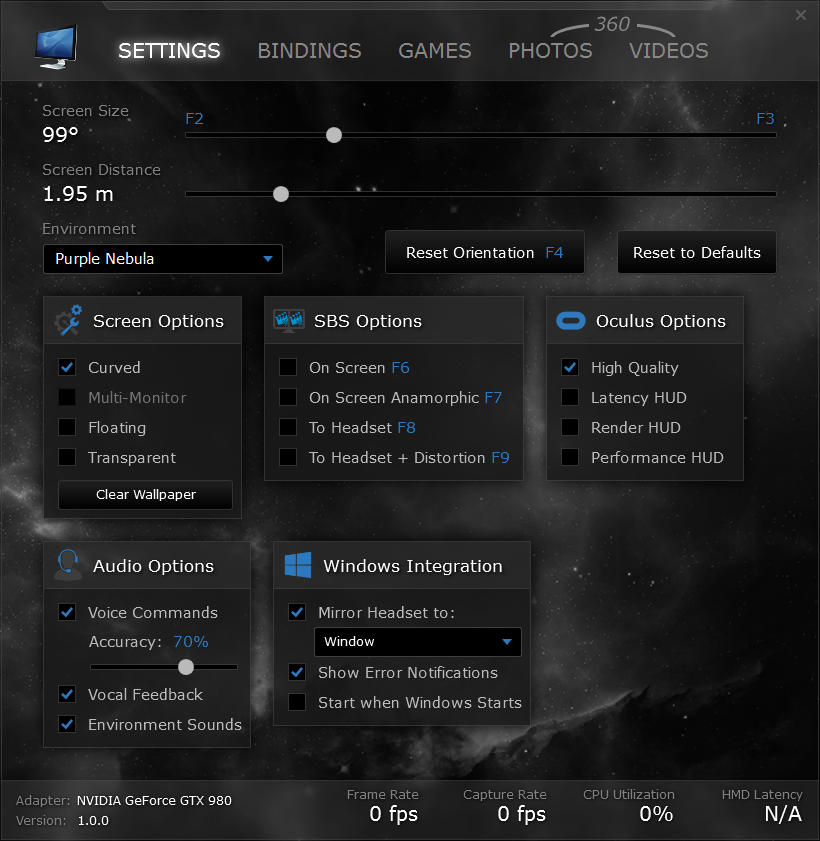Image resolution: width=820 pixels, height=841 pixels.
Task: Toggle Show Error Notifications checkbox
Action: pos(297,672)
